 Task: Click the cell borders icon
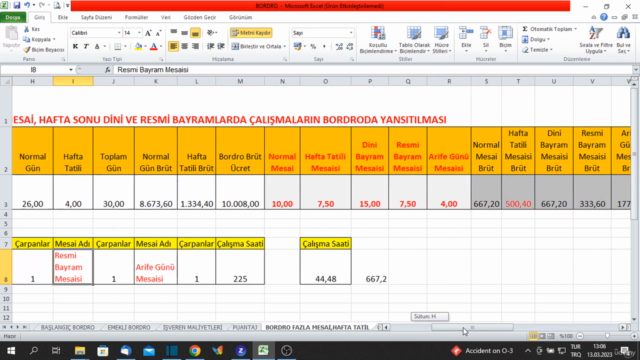click(x=118, y=47)
